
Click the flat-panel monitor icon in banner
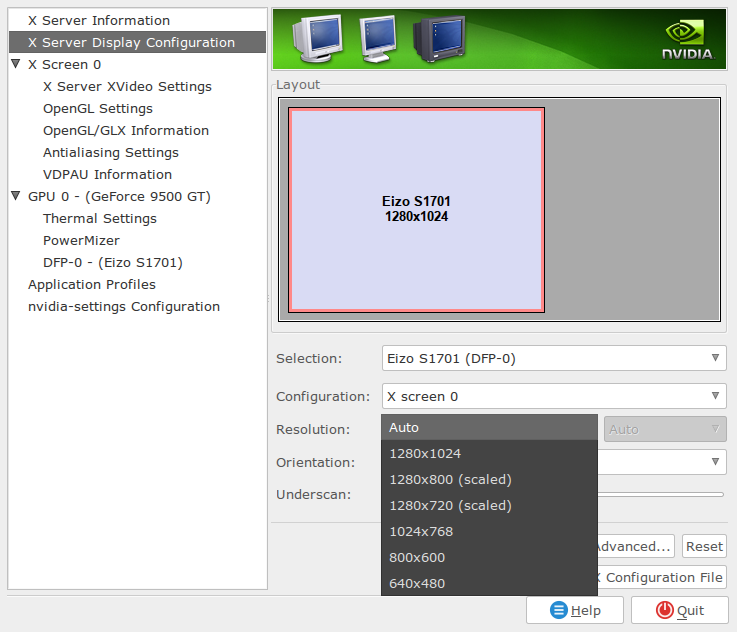tap(377, 39)
